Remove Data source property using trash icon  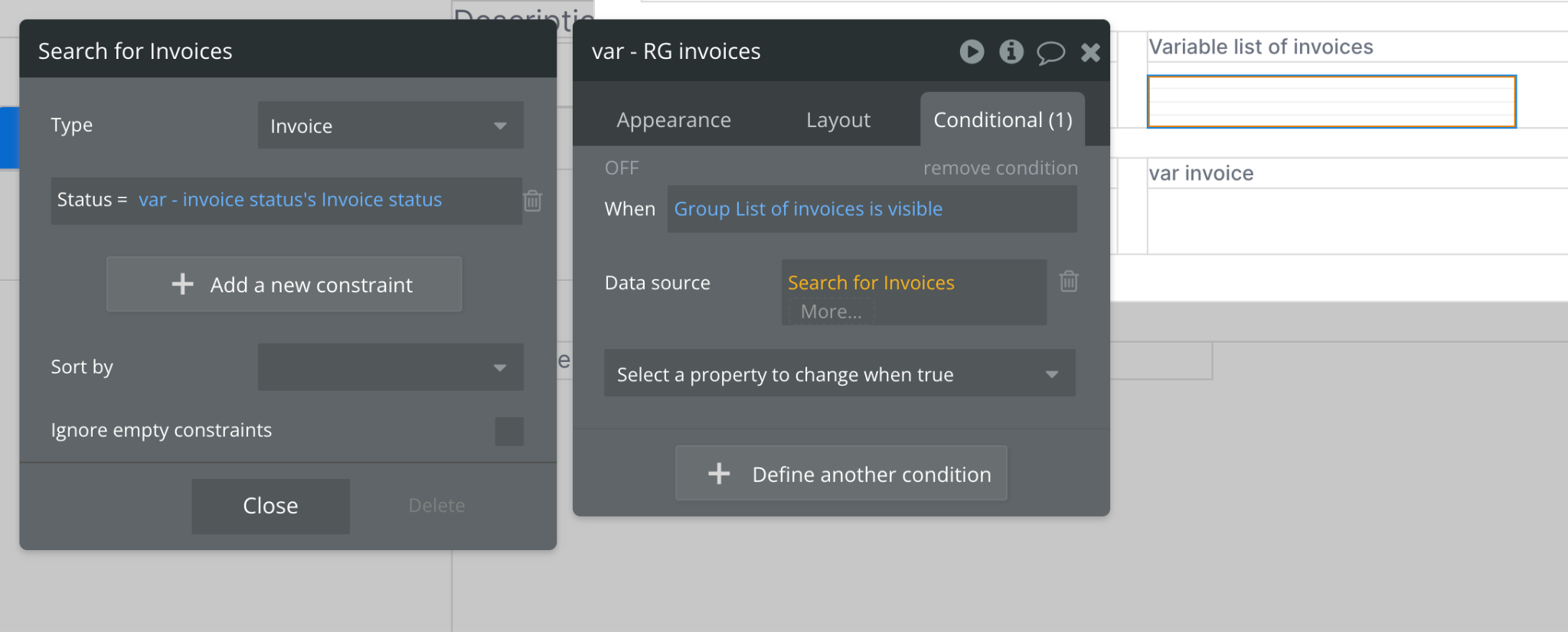click(1069, 282)
